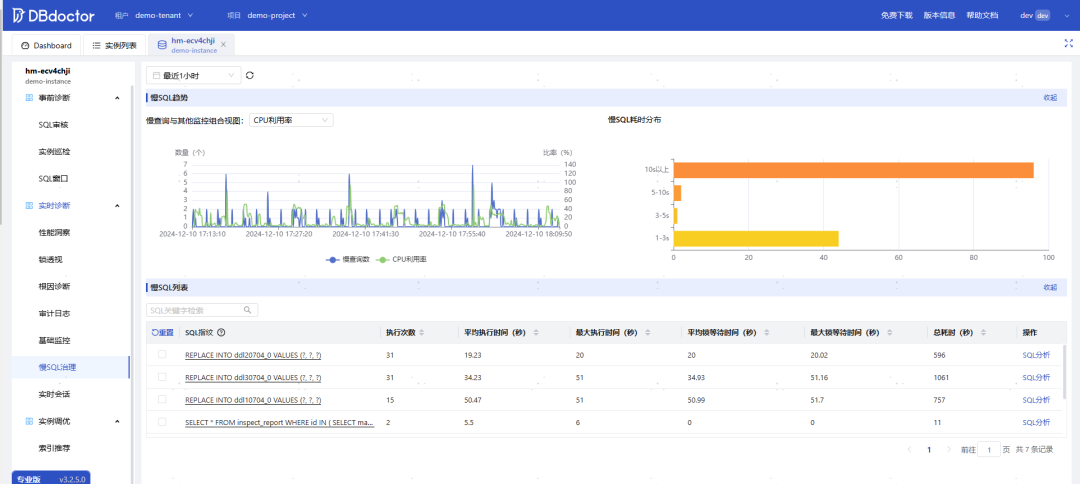Toggle 慢查询数 legend item
The height and width of the screenshot is (484, 1080).
click(x=346, y=260)
